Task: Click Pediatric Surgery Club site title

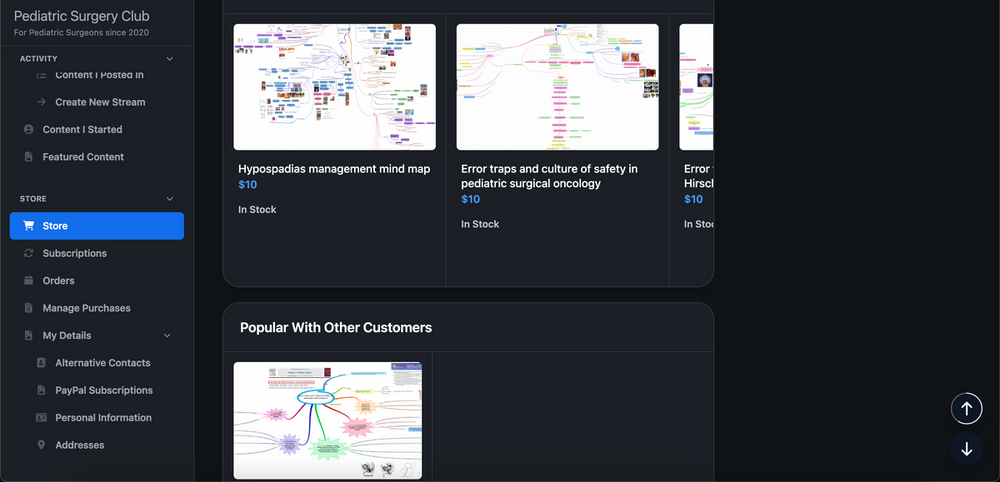Action: click(x=82, y=16)
